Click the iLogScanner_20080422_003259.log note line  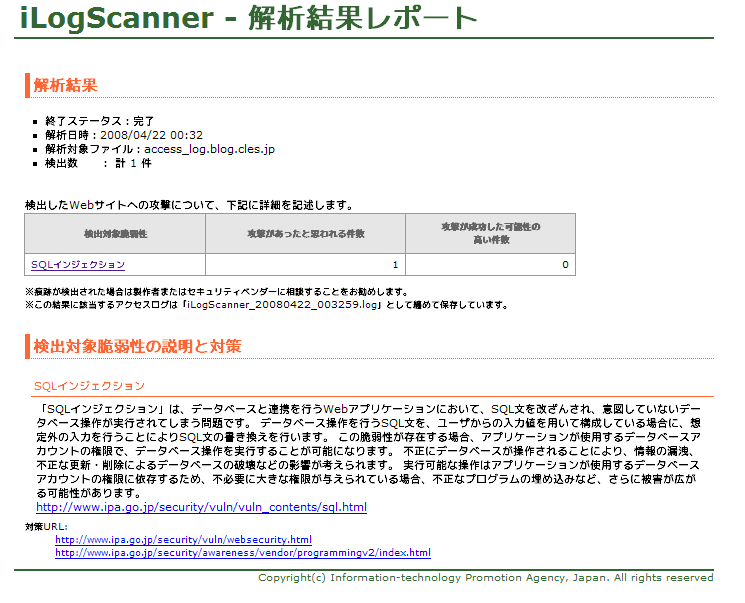pos(266,305)
